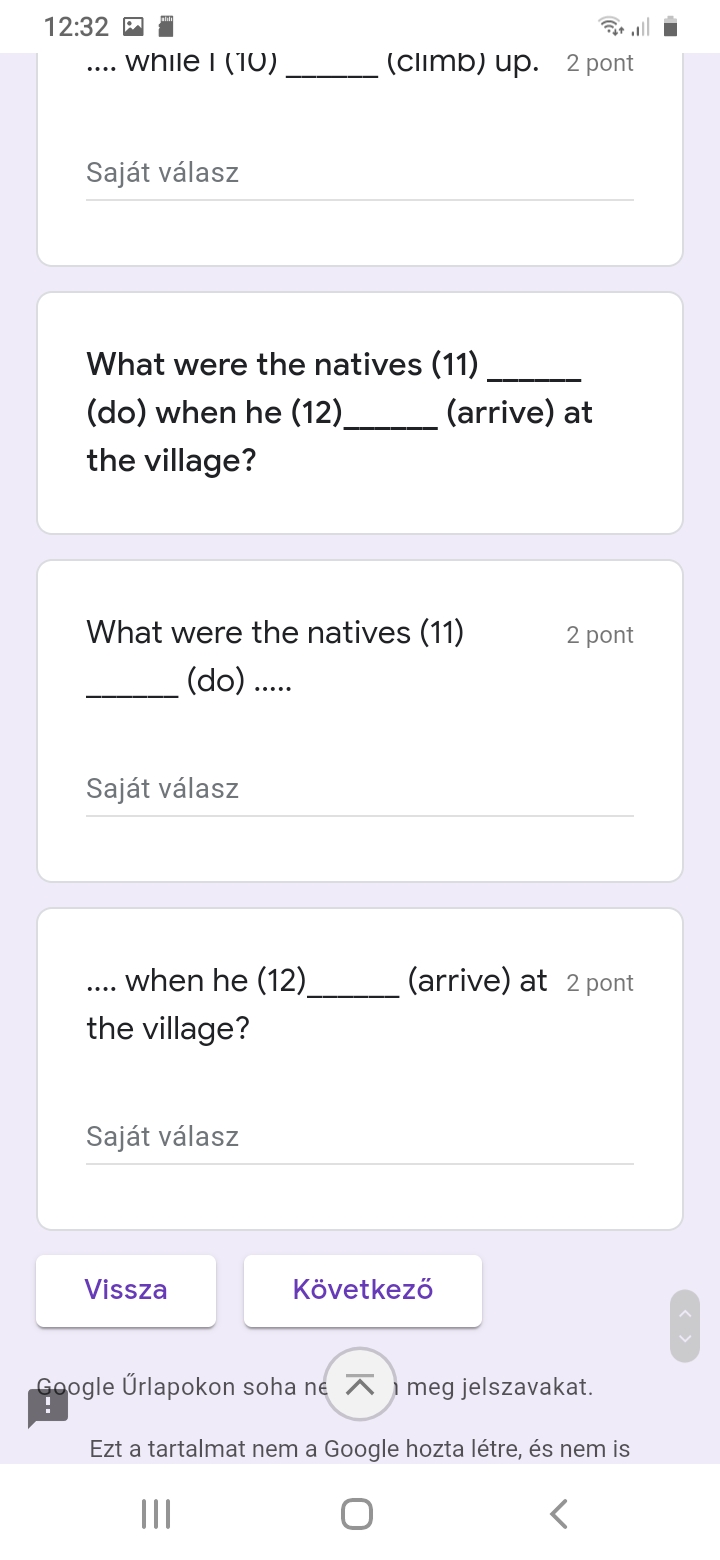
Task: Tap the down chevron on the scroll handle
Action: tap(685, 1339)
